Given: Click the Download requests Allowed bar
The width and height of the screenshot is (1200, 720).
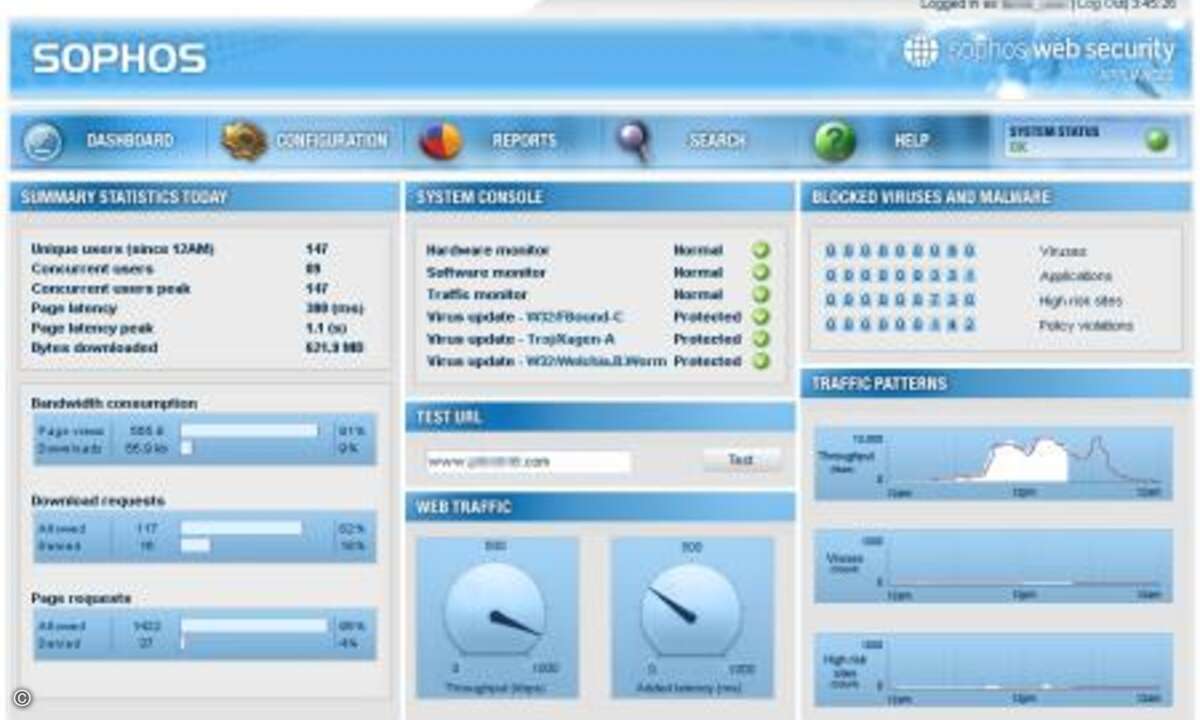Looking at the screenshot, I should coord(241,528).
